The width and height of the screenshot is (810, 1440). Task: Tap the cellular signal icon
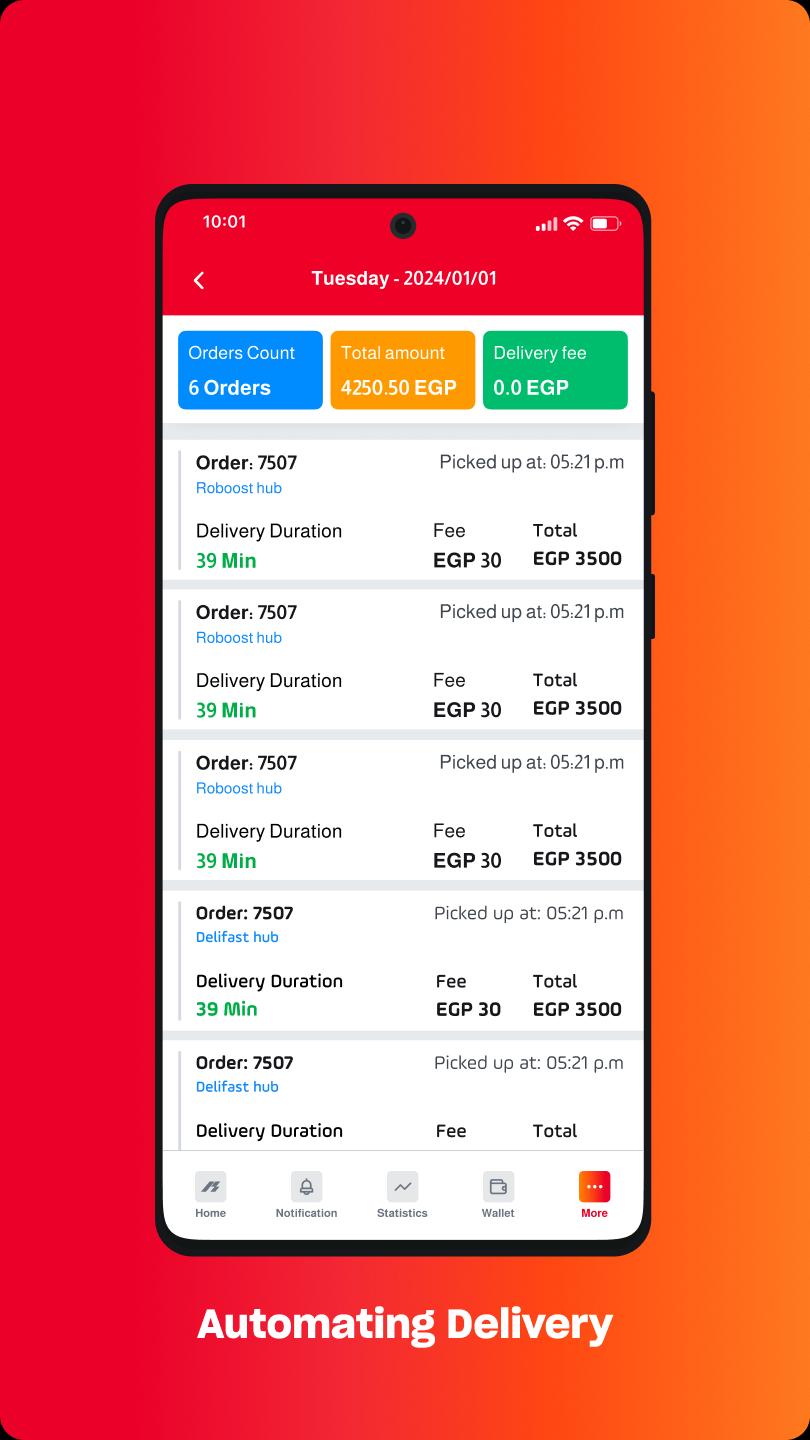[546, 224]
